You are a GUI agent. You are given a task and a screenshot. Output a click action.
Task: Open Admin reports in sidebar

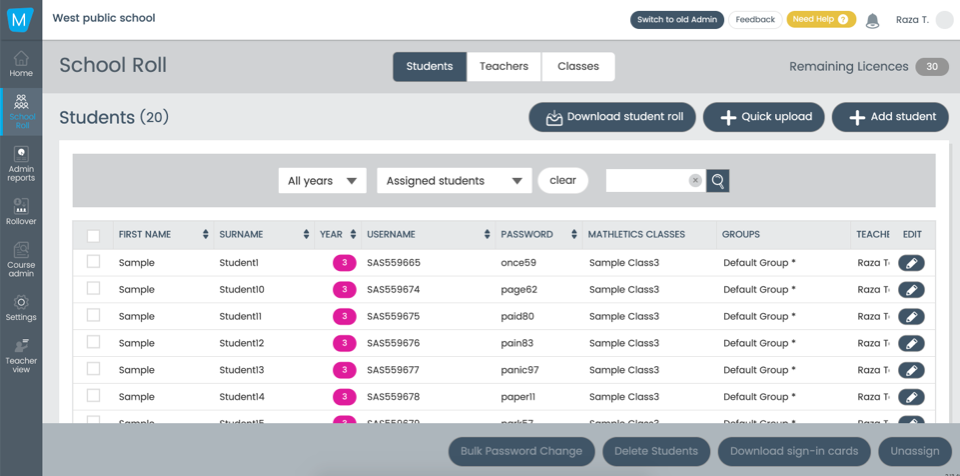21,163
